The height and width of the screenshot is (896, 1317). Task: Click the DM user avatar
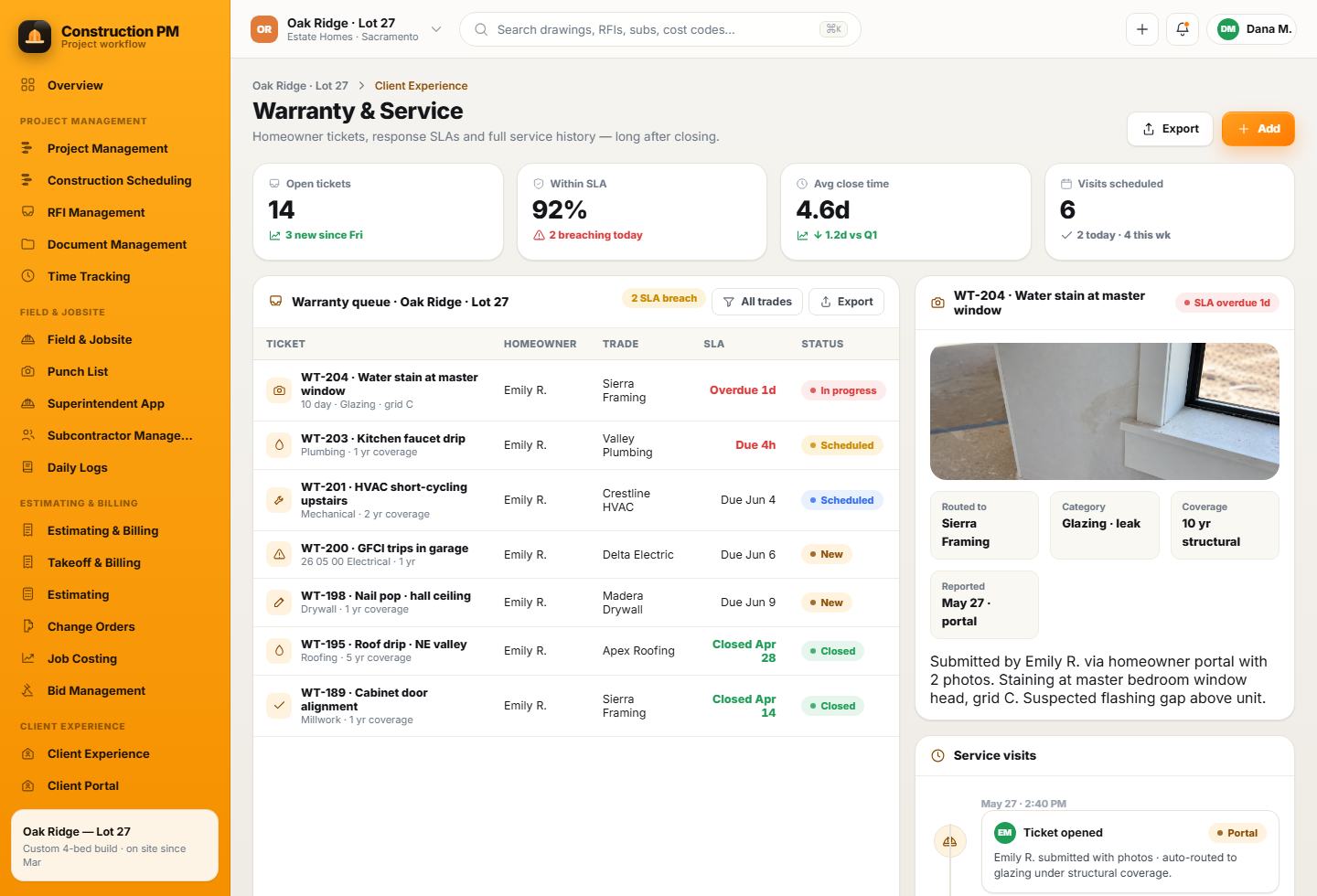point(1228,29)
